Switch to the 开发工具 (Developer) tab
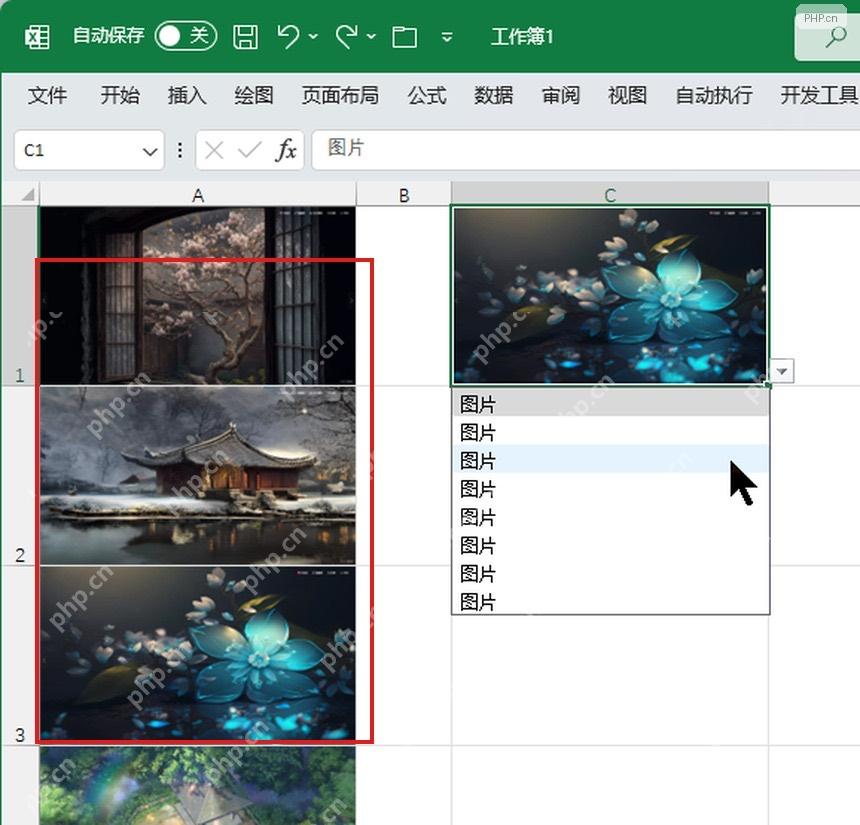860x825 pixels. 819,95
